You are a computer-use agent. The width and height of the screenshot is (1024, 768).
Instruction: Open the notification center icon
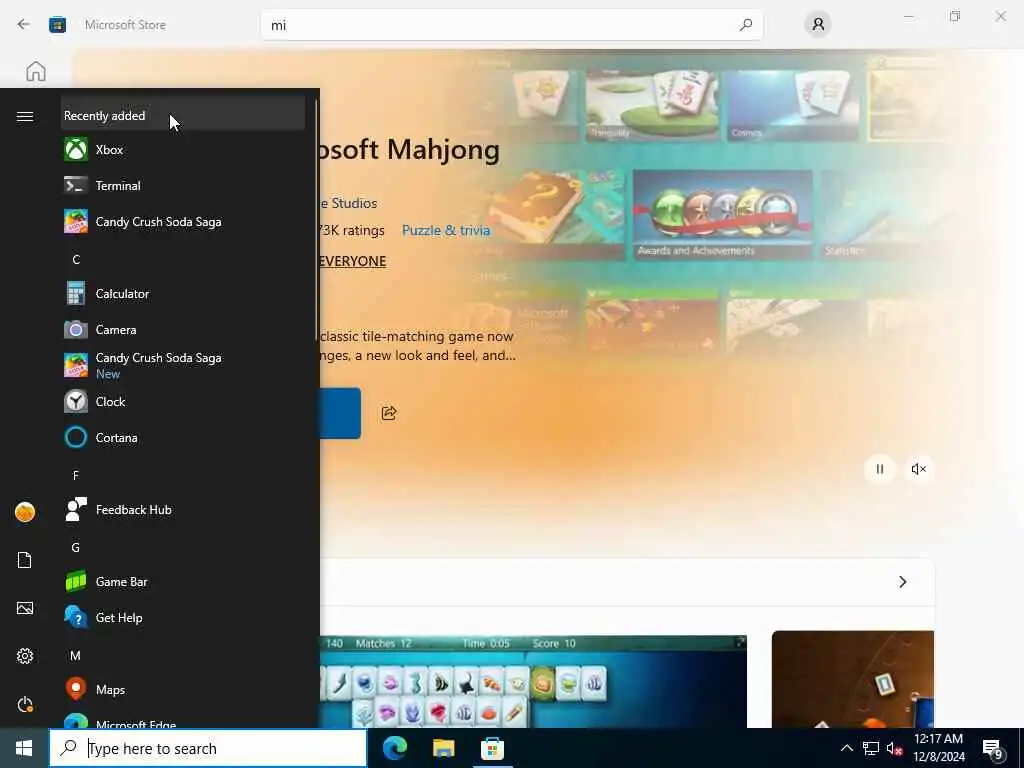[992, 749]
